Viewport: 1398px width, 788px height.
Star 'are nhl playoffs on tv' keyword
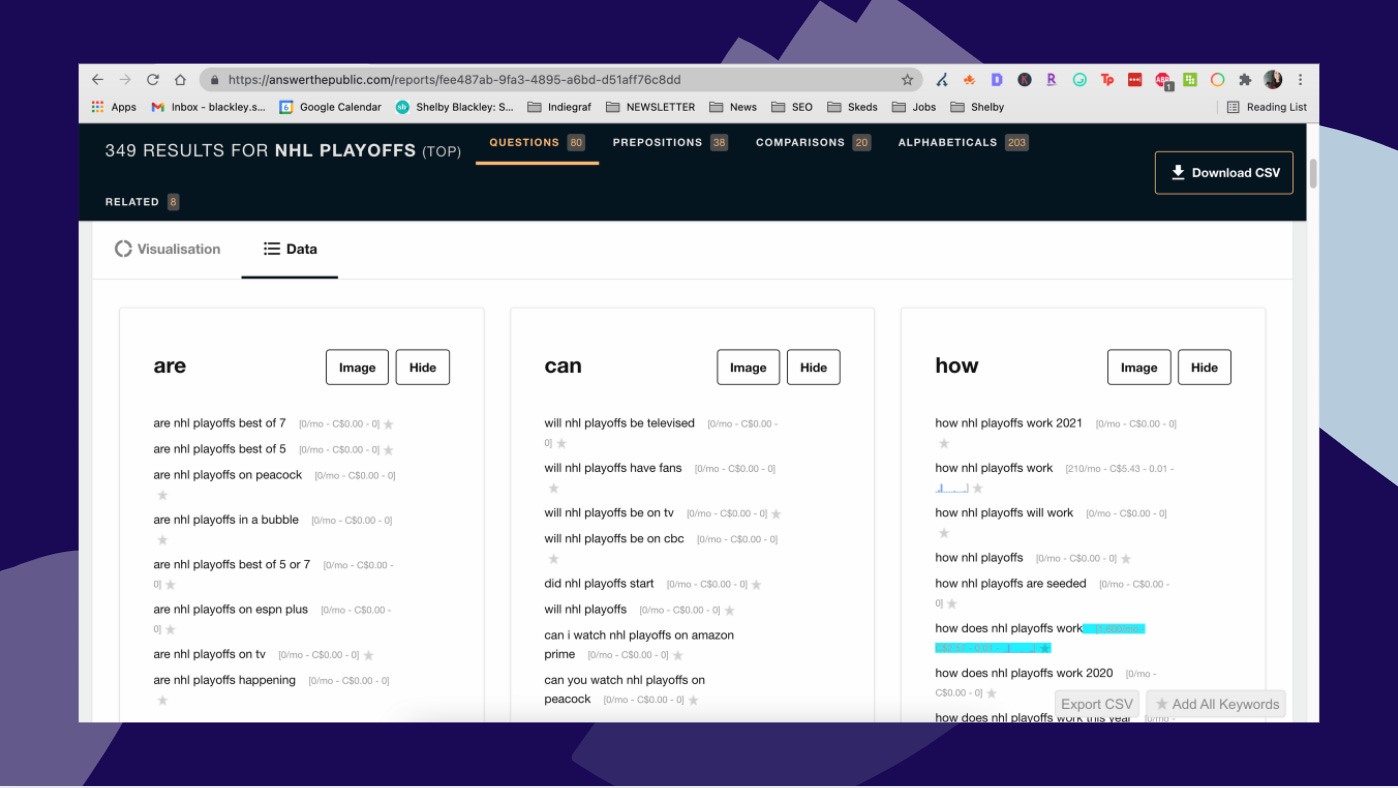[369, 655]
